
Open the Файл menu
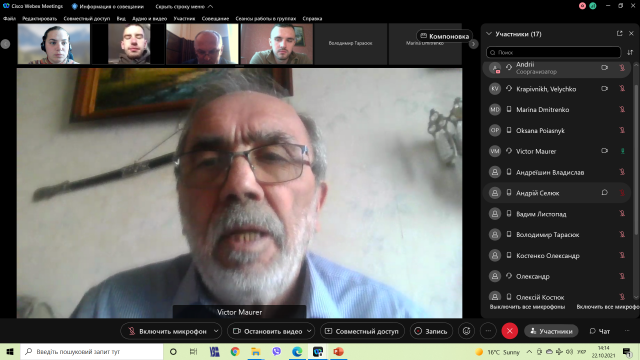point(9,18)
